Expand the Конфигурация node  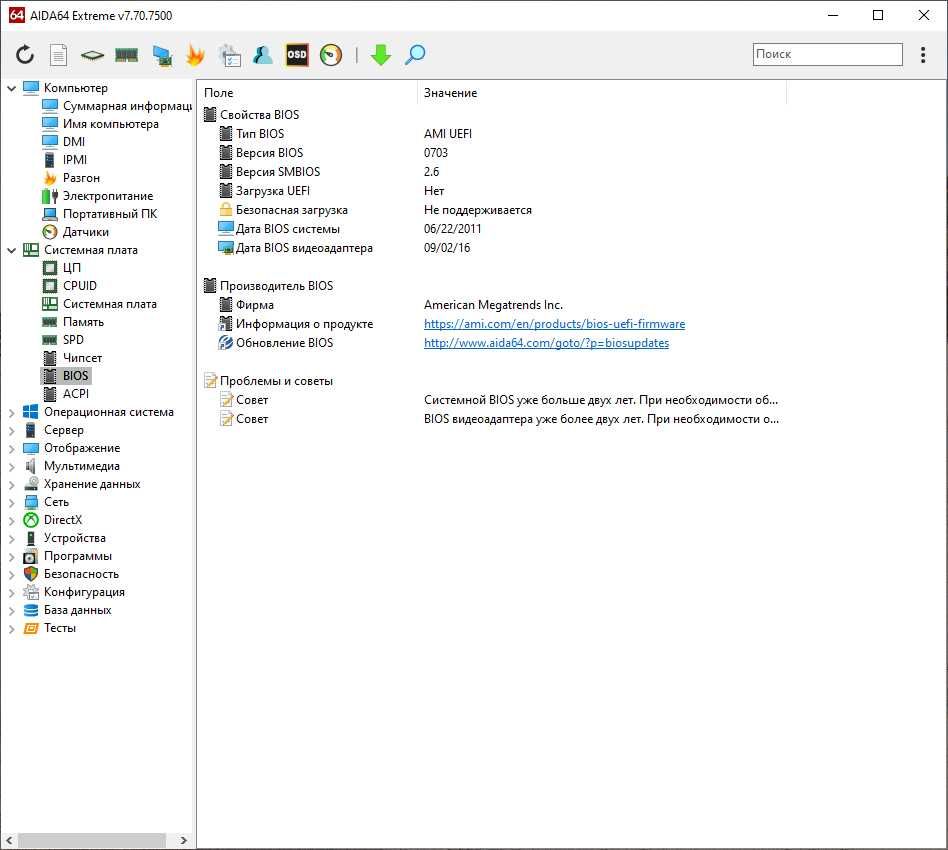point(11,592)
